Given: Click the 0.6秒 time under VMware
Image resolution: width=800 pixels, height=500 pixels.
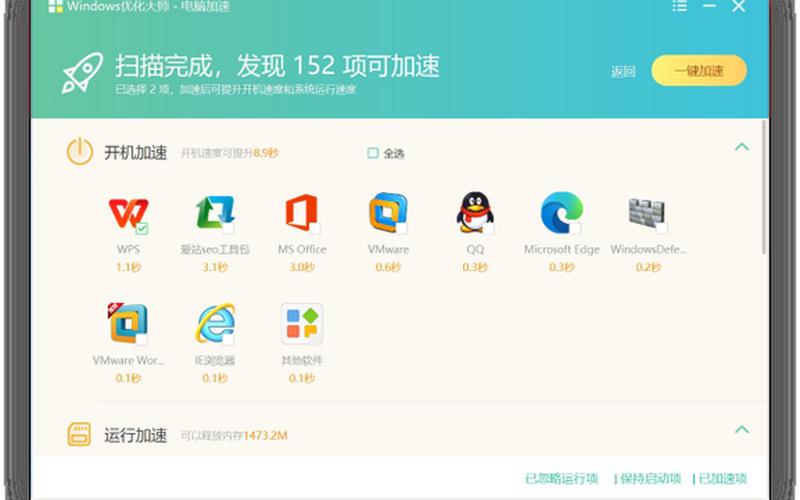Looking at the screenshot, I should 388,267.
